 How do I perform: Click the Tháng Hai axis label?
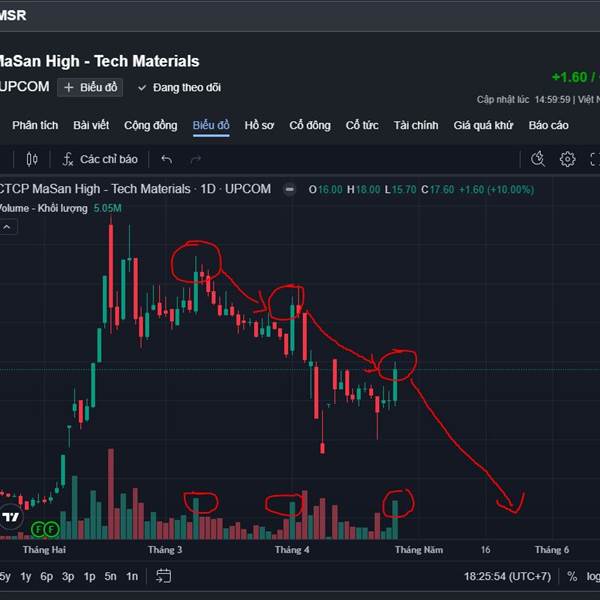tap(44, 550)
